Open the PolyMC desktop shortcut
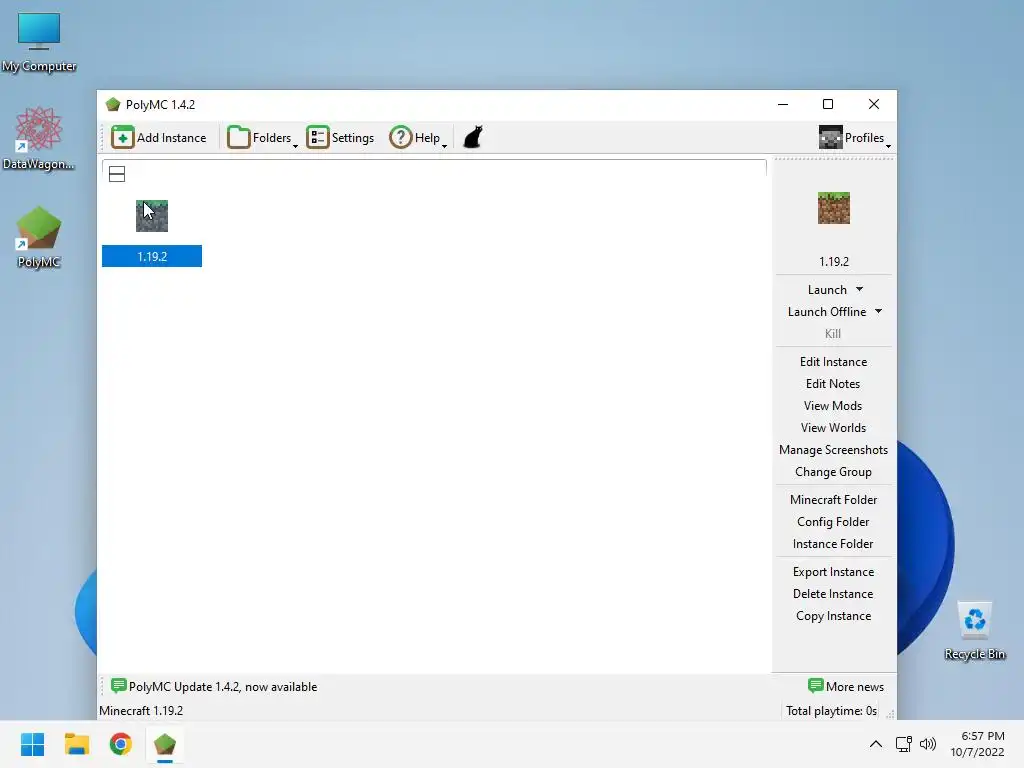The width and height of the screenshot is (1024, 768). [39, 237]
